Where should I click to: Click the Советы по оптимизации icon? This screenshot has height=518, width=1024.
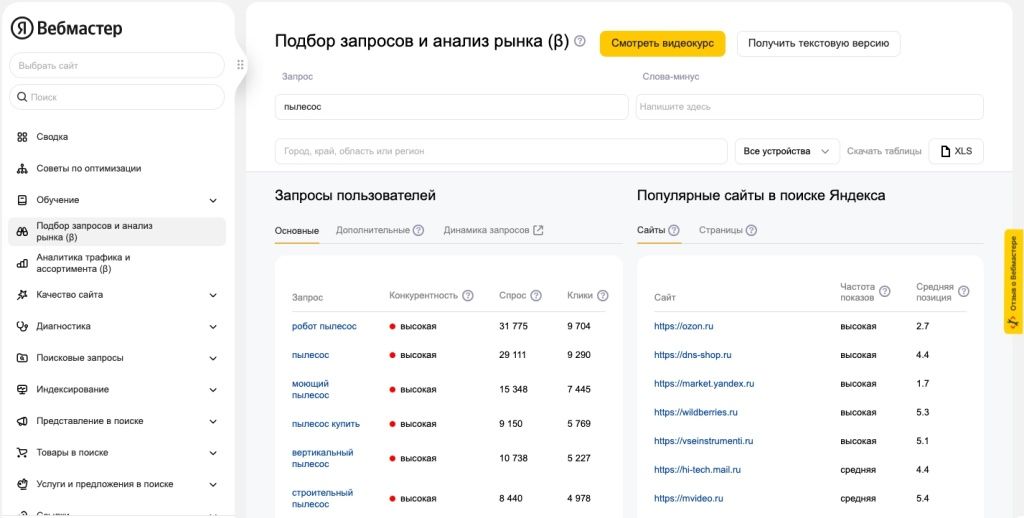point(22,169)
